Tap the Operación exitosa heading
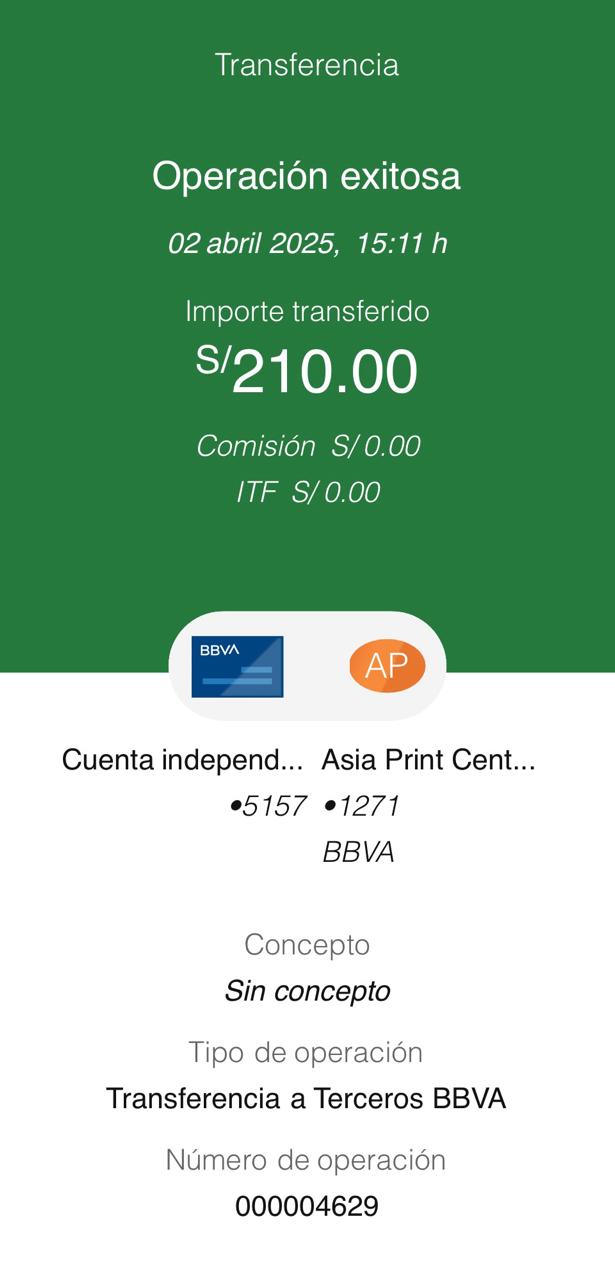Screen dimensions: 615x1280 pyautogui.click(x=307, y=176)
